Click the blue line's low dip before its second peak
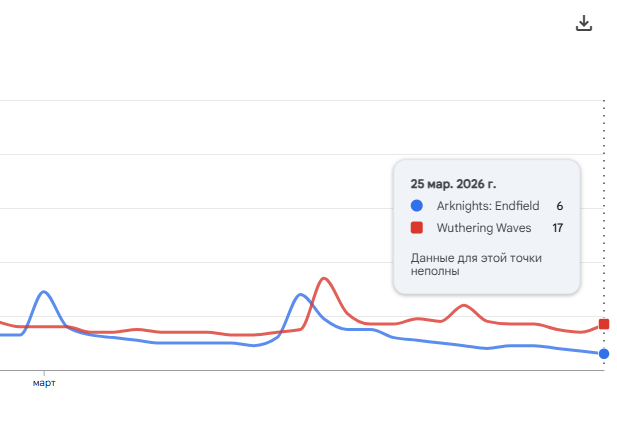Screen dimensions: 617x423 [x=254, y=345]
